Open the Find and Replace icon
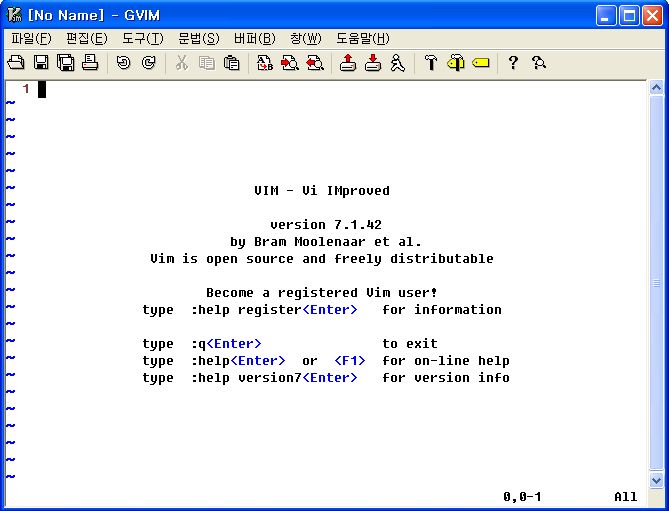The width and height of the screenshot is (669, 511). click(x=265, y=63)
